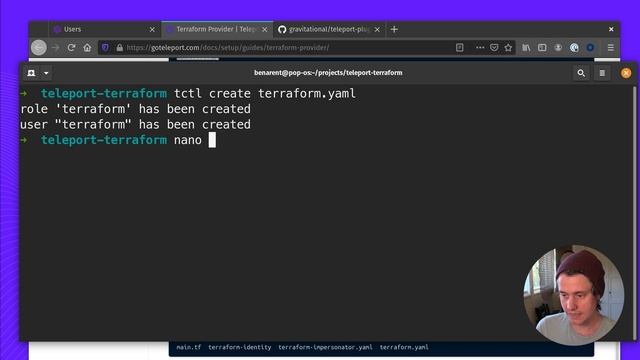Open new terminal tab icon

[x=31, y=73]
